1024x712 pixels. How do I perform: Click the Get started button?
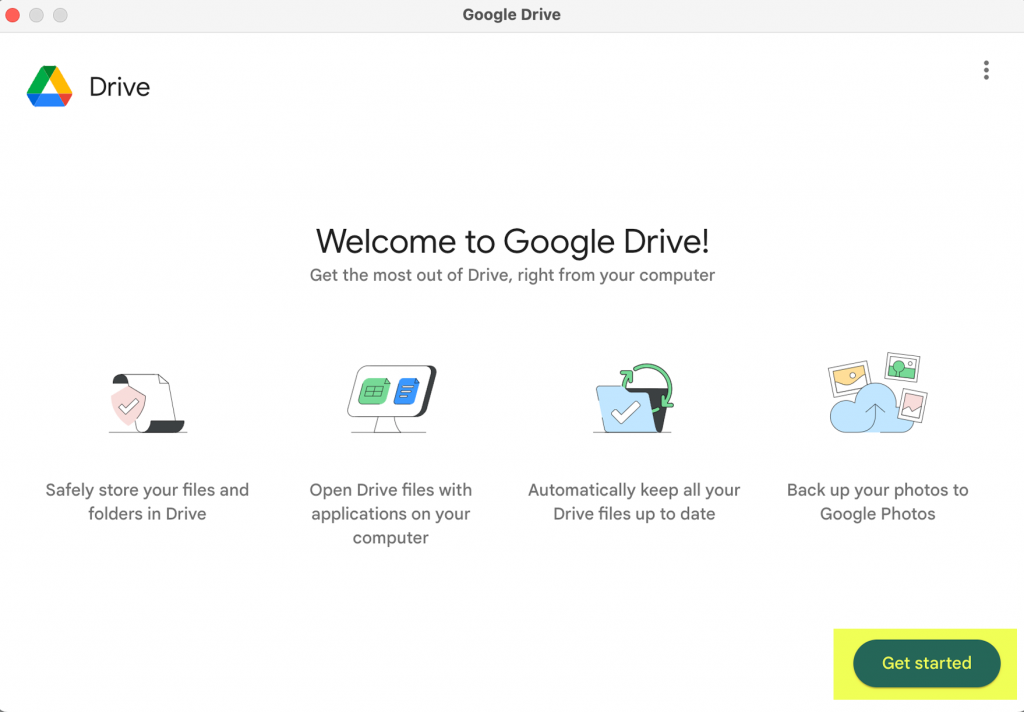[x=926, y=663]
